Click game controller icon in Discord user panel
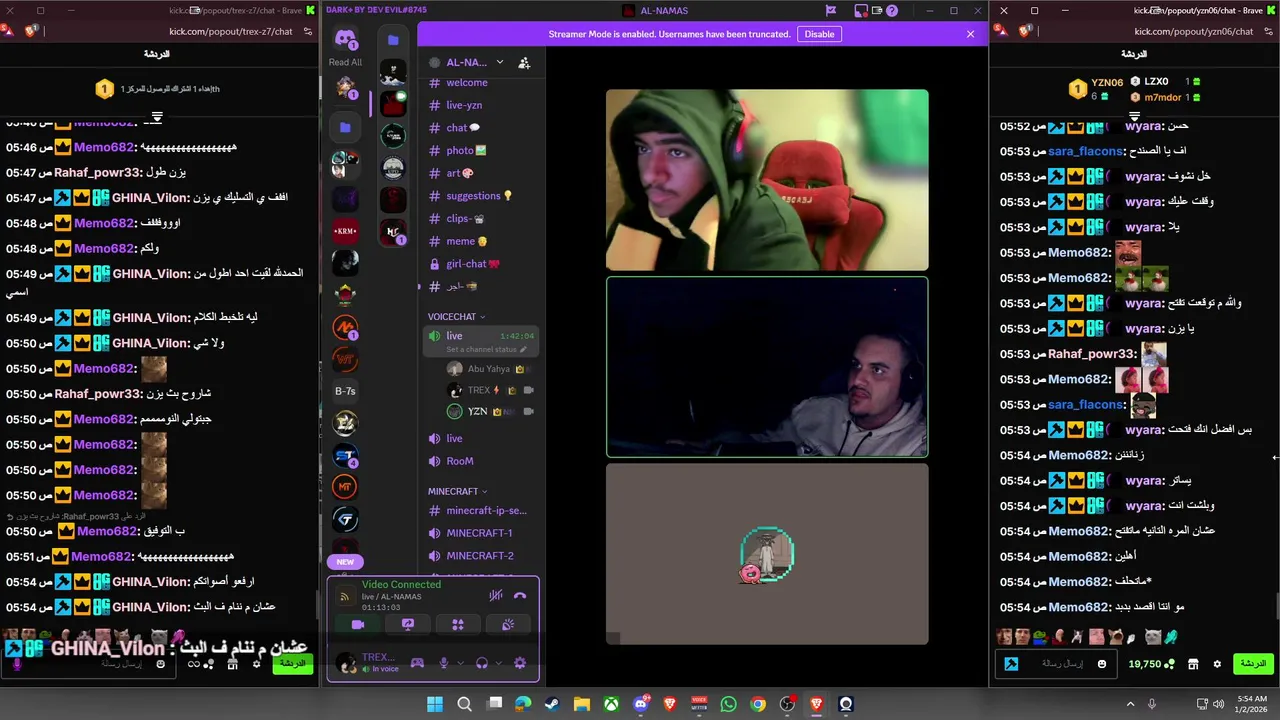Screen dimensions: 1280x720 (x=417, y=663)
